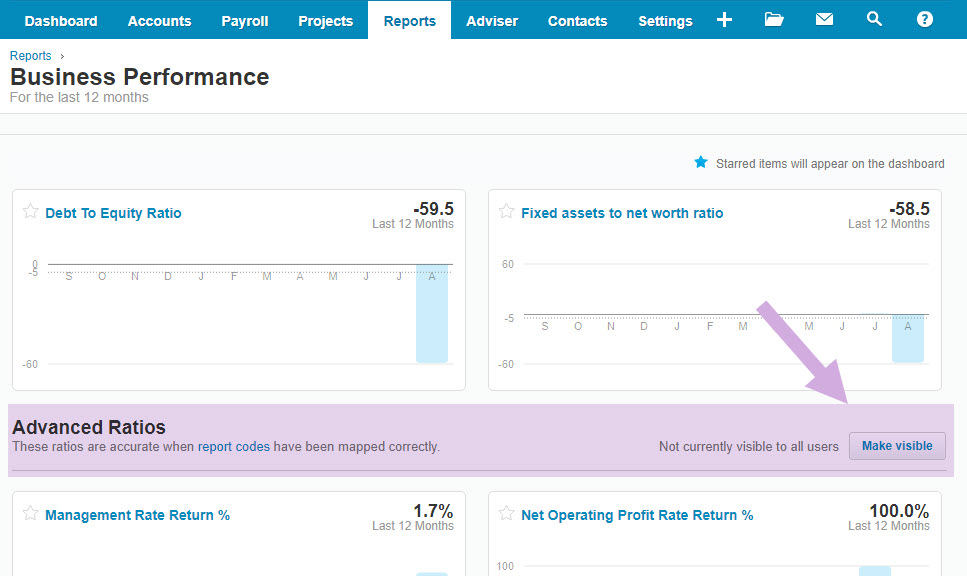Star the Debt To Equity Ratio chart
The width and height of the screenshot is (967, 576).
(30, 212)
